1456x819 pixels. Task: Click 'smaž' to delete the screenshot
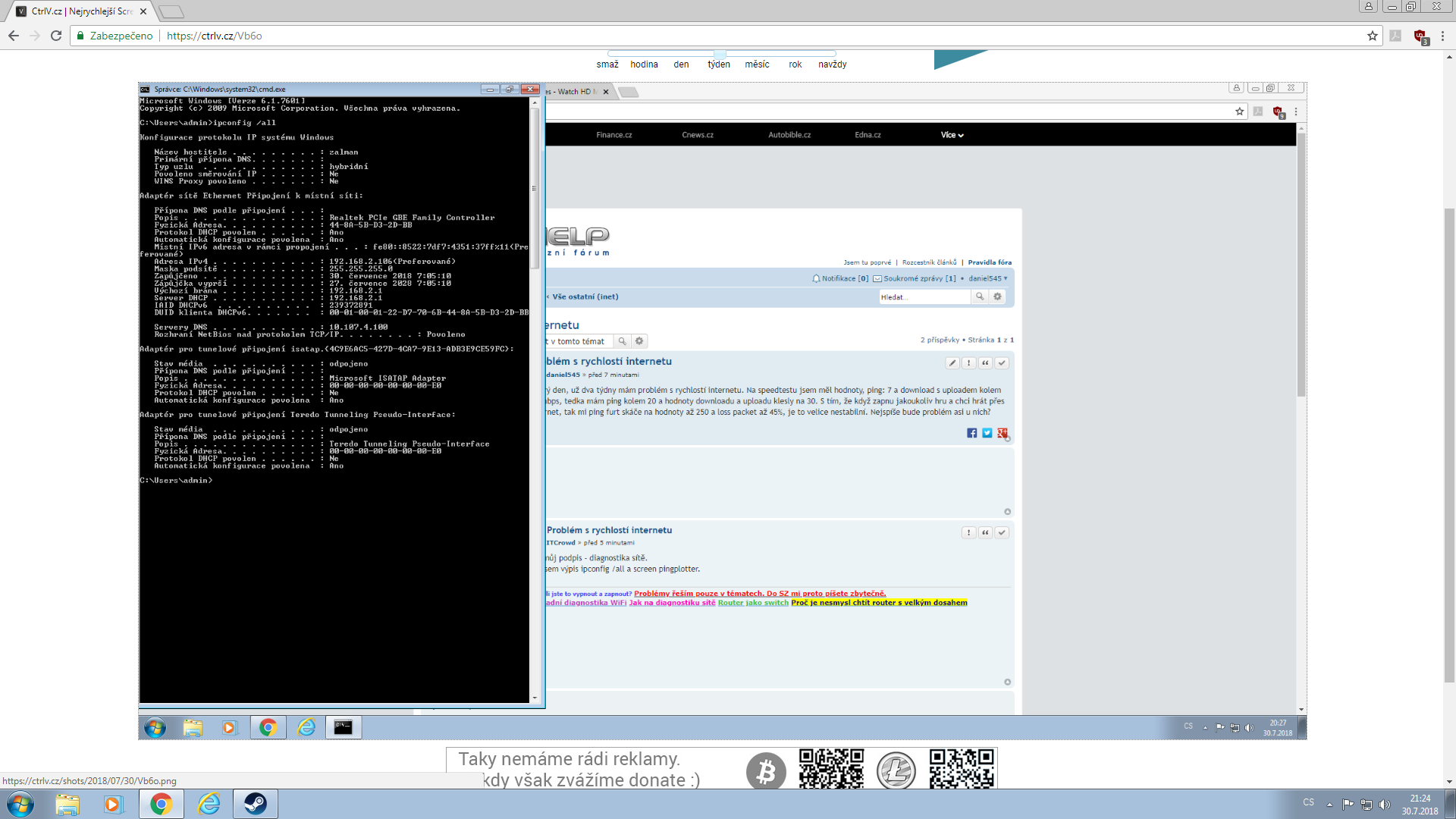[x=607, y=64]
